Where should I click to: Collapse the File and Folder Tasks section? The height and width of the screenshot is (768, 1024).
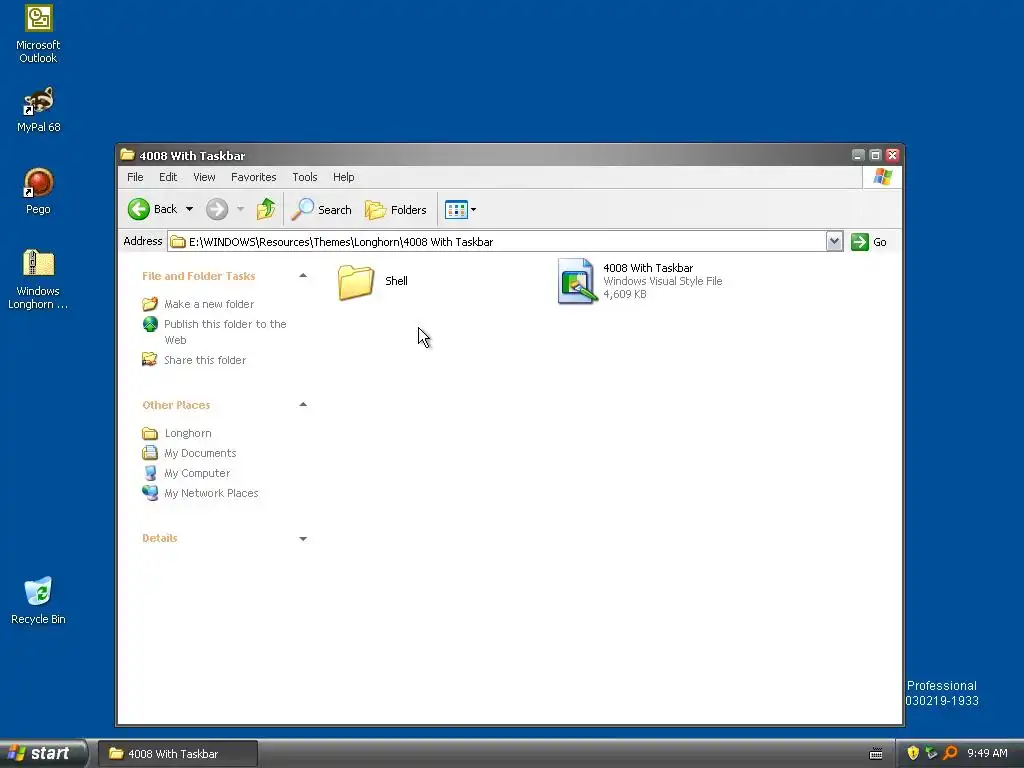(303, 276)
